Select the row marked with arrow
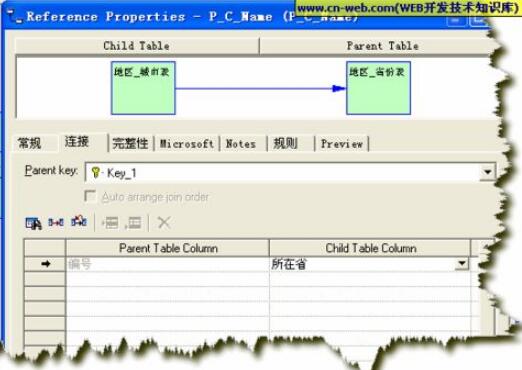The height and width of the screenshot is (370, 522). click(45, 264)
